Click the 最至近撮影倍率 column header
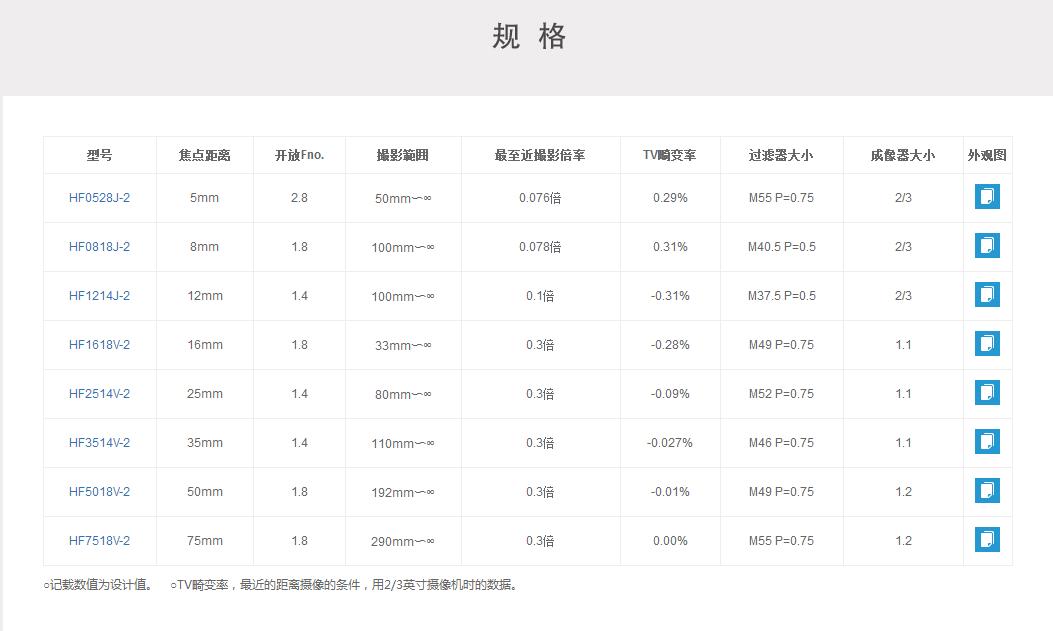 [540, 156]
